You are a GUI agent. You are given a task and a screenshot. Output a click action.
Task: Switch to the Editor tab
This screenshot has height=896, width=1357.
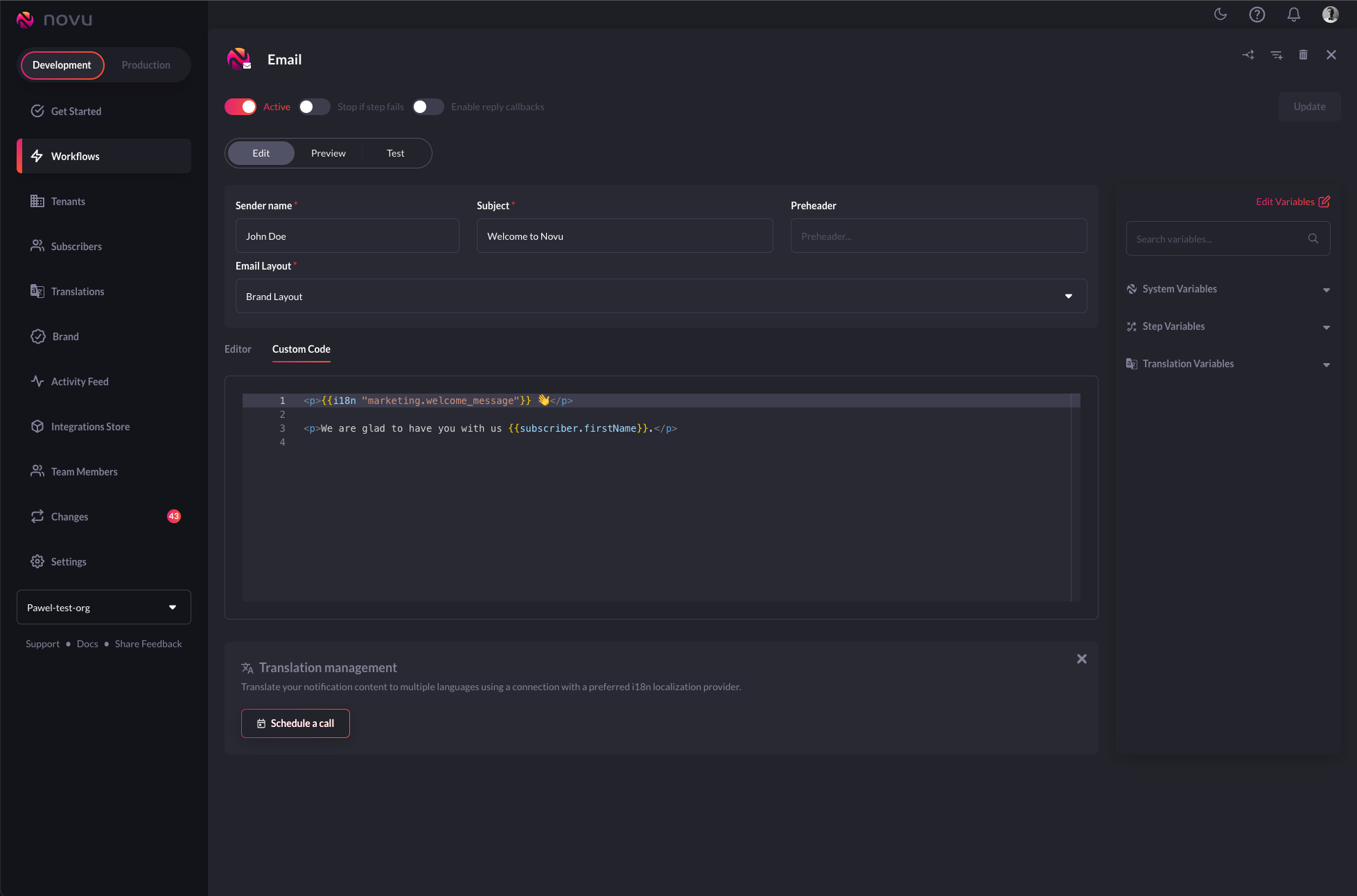pyautogui.click(x=238, y=349)
